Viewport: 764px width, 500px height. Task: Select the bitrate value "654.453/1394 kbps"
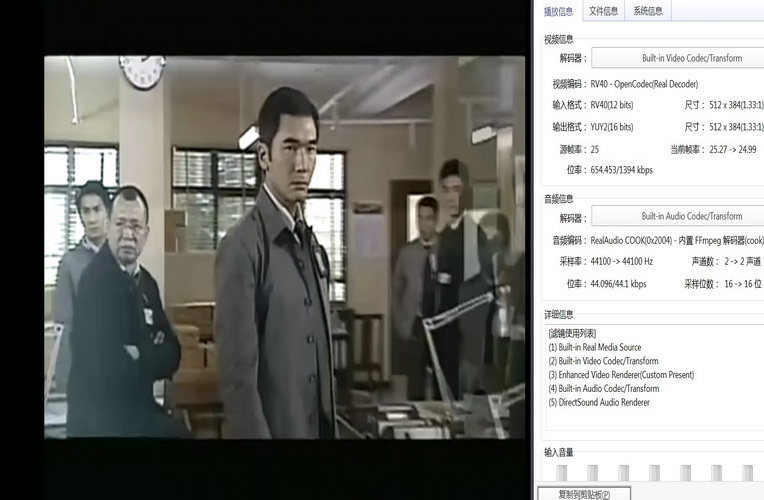622,170
